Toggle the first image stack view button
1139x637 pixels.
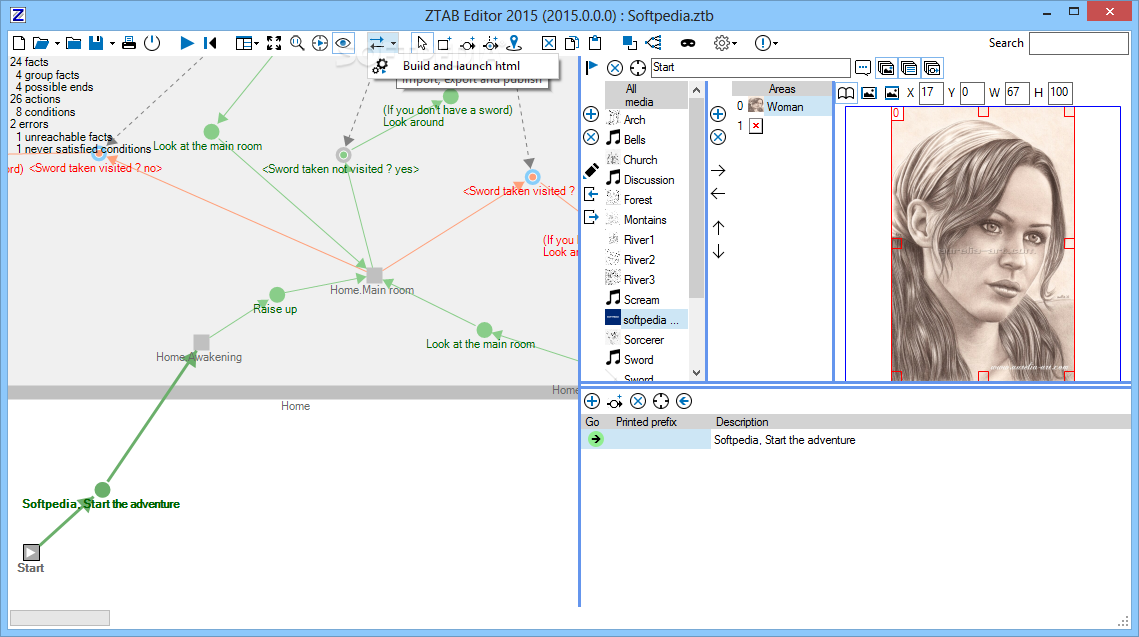[885, 68]
